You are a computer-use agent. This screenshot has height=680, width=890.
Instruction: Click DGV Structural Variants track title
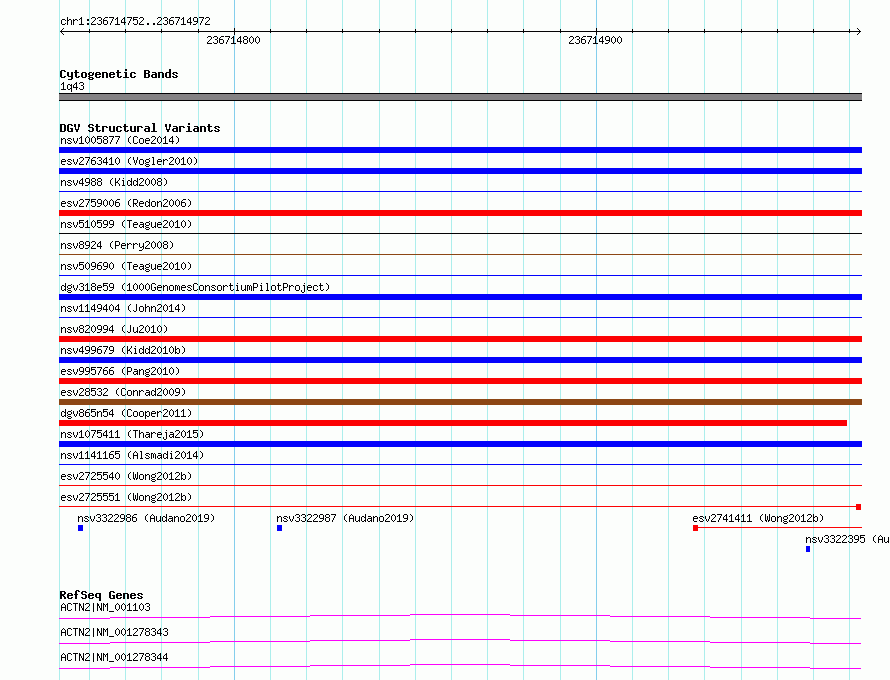point(140,128)
